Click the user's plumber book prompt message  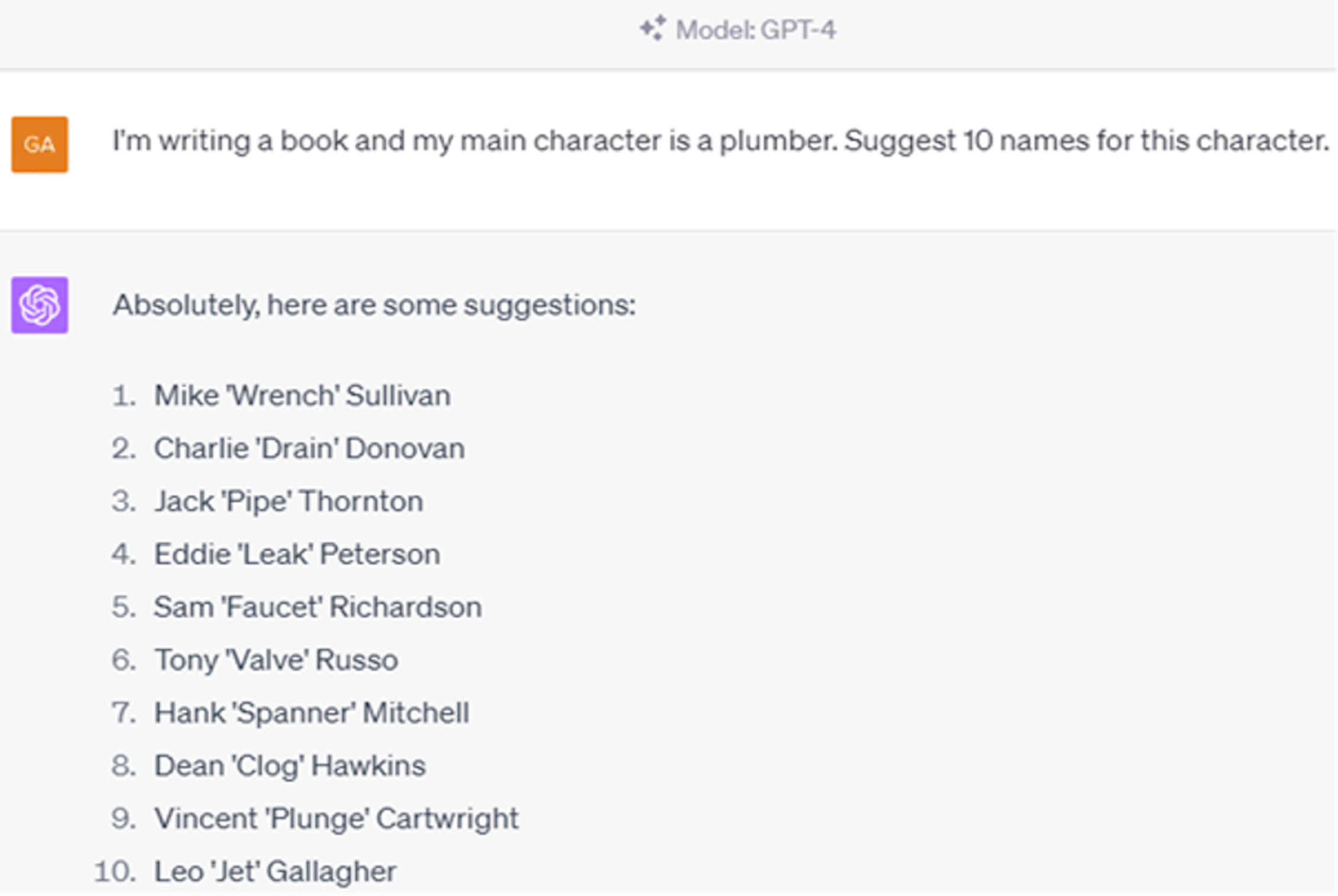(720, 141)
